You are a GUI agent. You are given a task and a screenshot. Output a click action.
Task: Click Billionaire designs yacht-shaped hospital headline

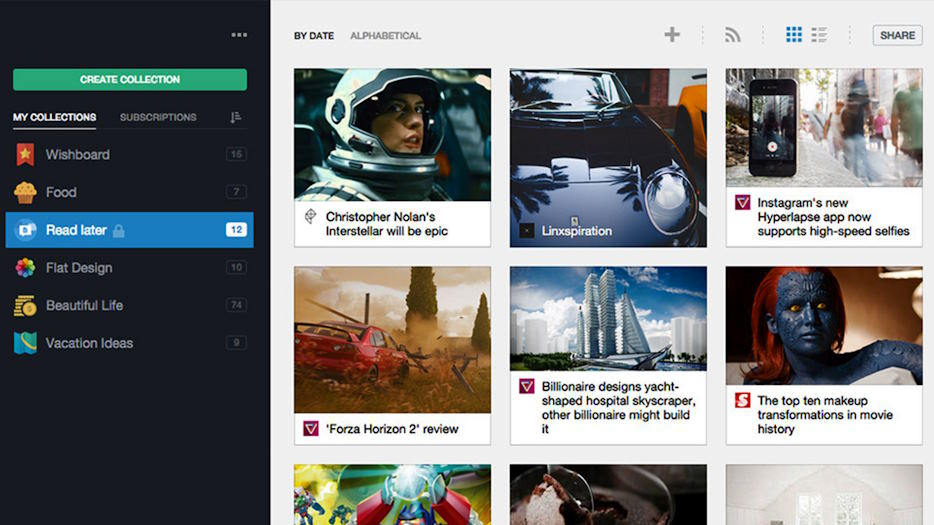click(618, 408)
